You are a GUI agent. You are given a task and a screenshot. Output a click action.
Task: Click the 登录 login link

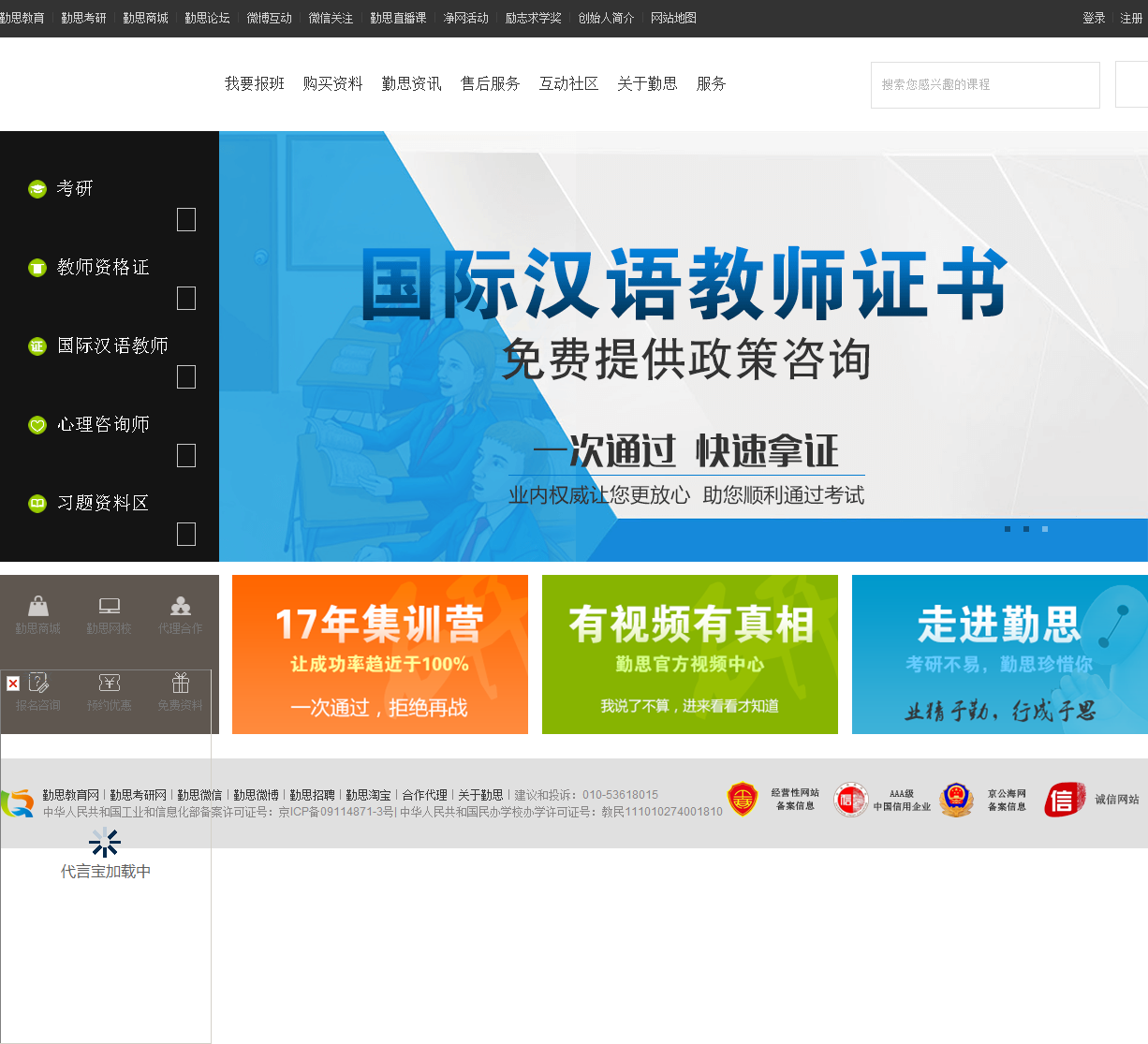(1094, 18)
